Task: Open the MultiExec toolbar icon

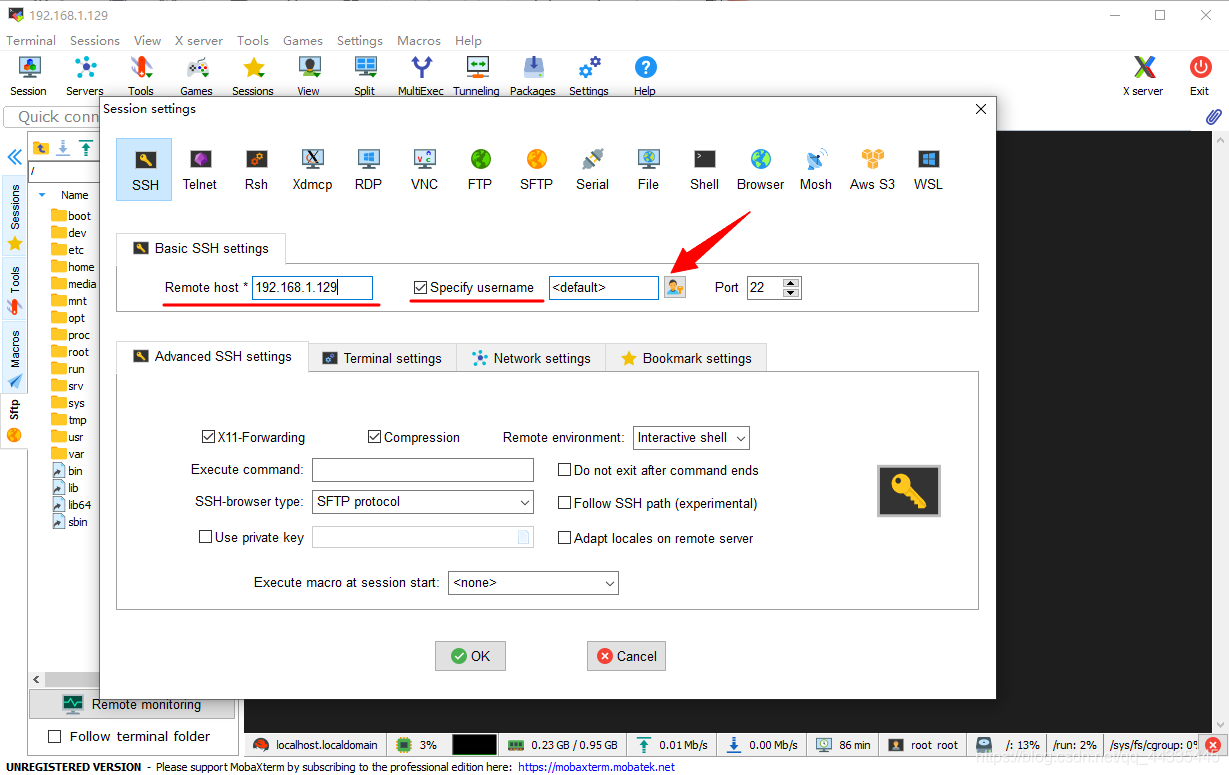Action: [x=421, y=76]
